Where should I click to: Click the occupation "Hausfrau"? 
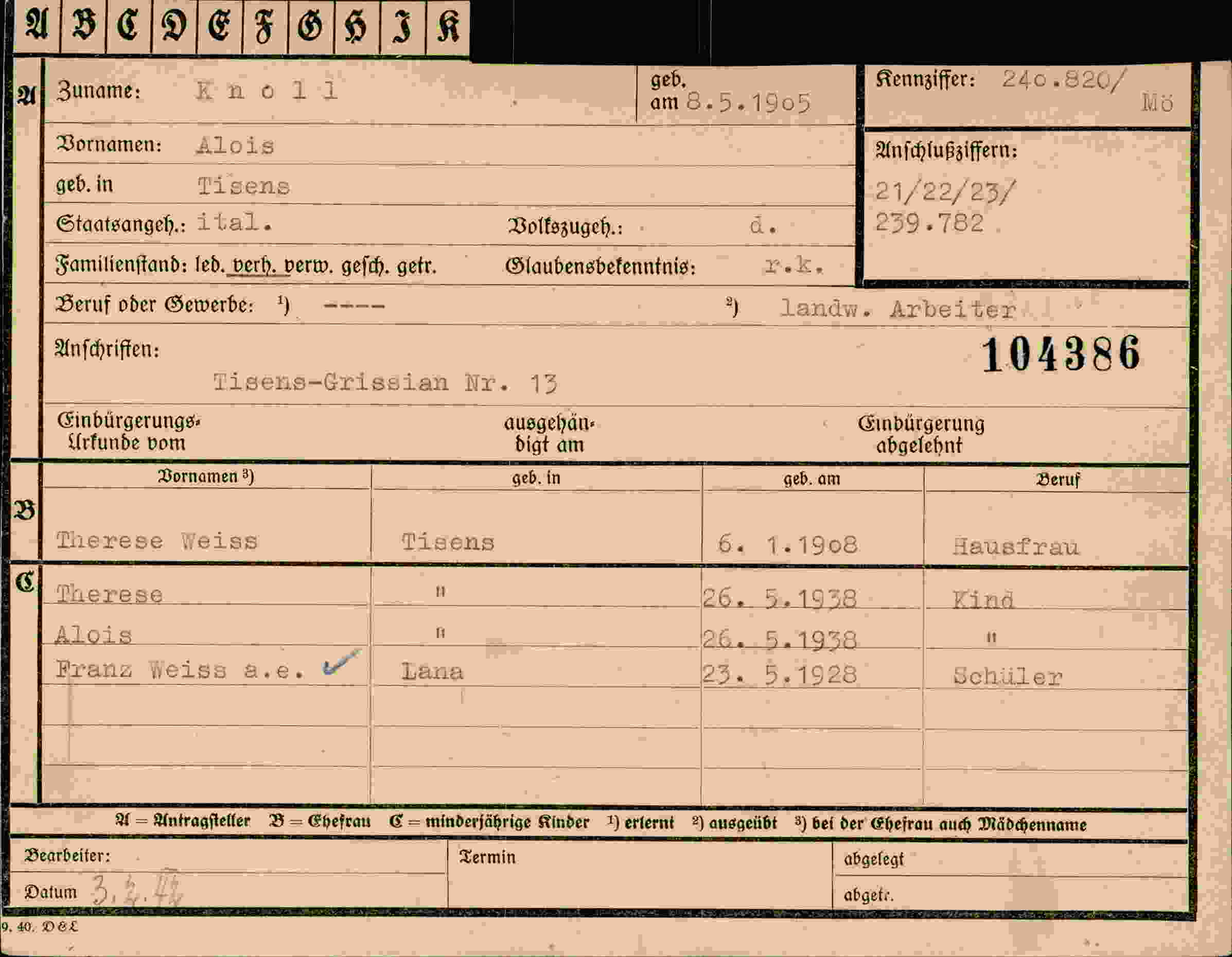pos(1016,546)
